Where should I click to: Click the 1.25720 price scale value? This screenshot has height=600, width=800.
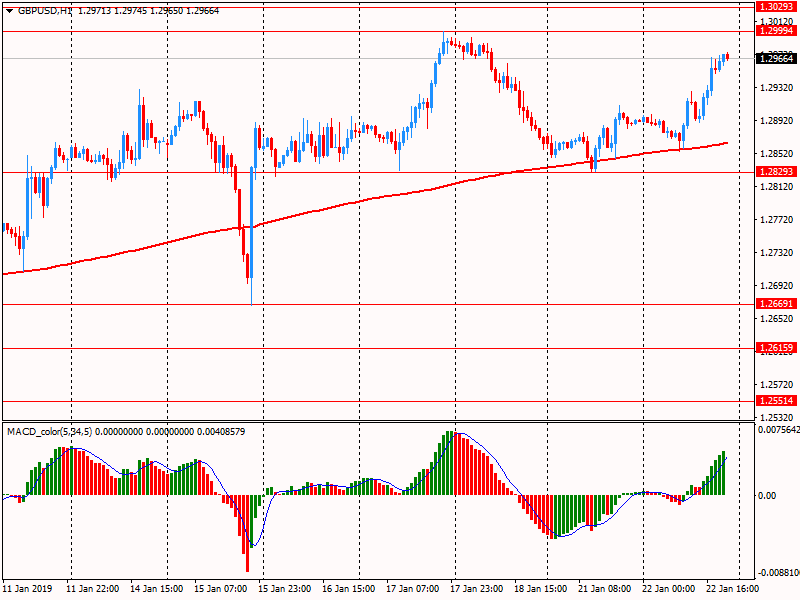point(777,385)
